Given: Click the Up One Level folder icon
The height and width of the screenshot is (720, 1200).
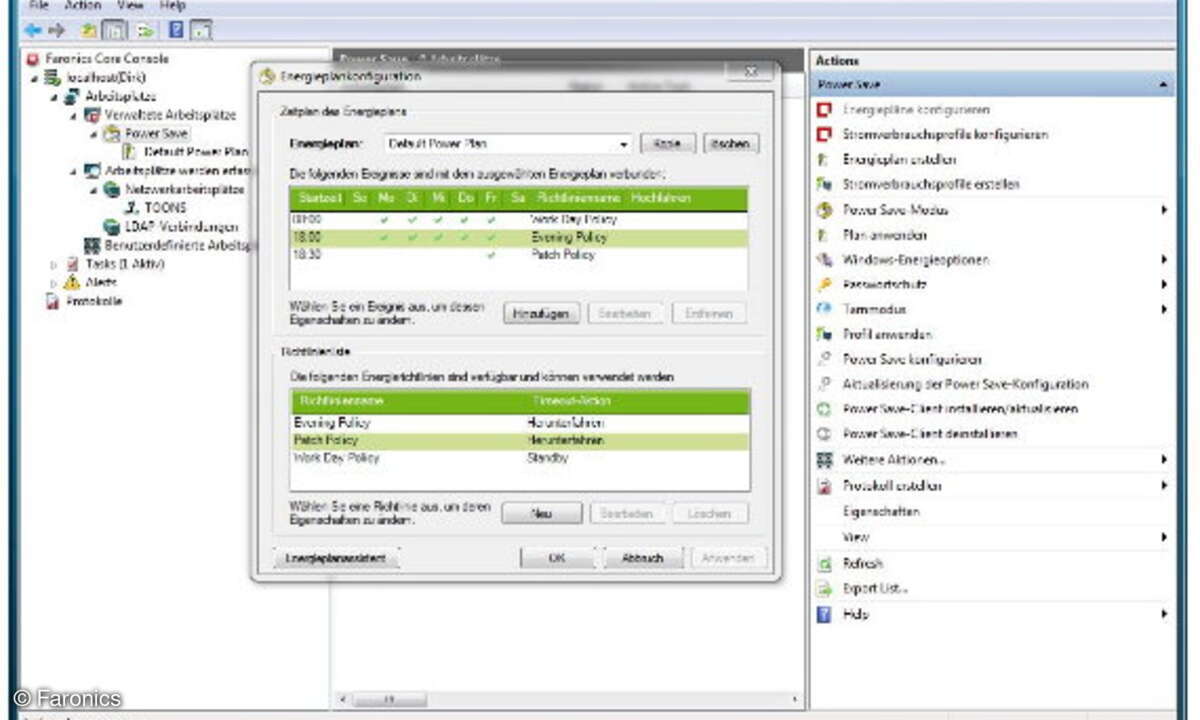Looking at the screenshot, I should [x=90, y=30].
